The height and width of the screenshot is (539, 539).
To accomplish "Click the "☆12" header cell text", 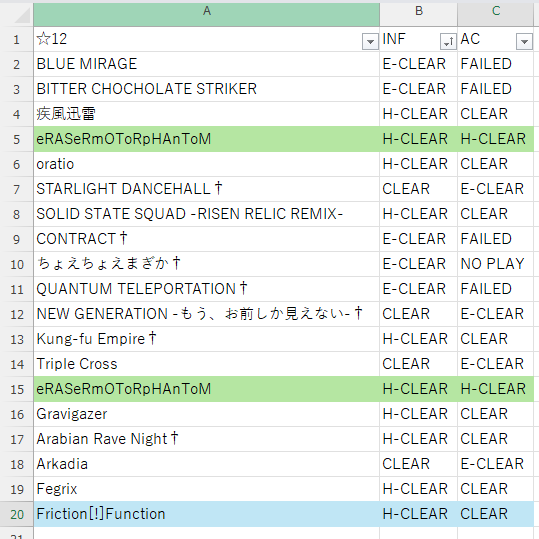I will 52,39.
